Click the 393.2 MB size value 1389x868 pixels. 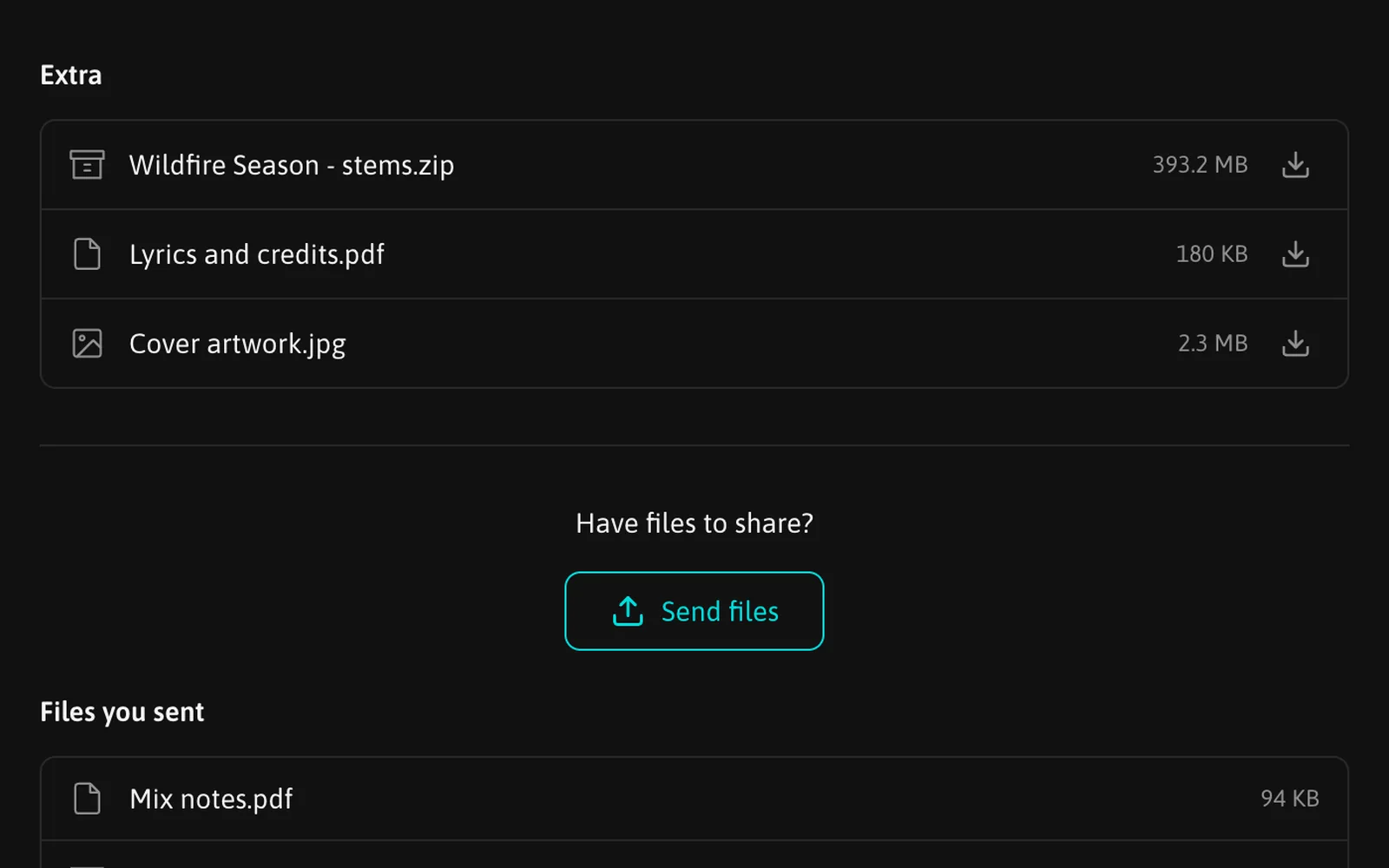click(1200, 165)
